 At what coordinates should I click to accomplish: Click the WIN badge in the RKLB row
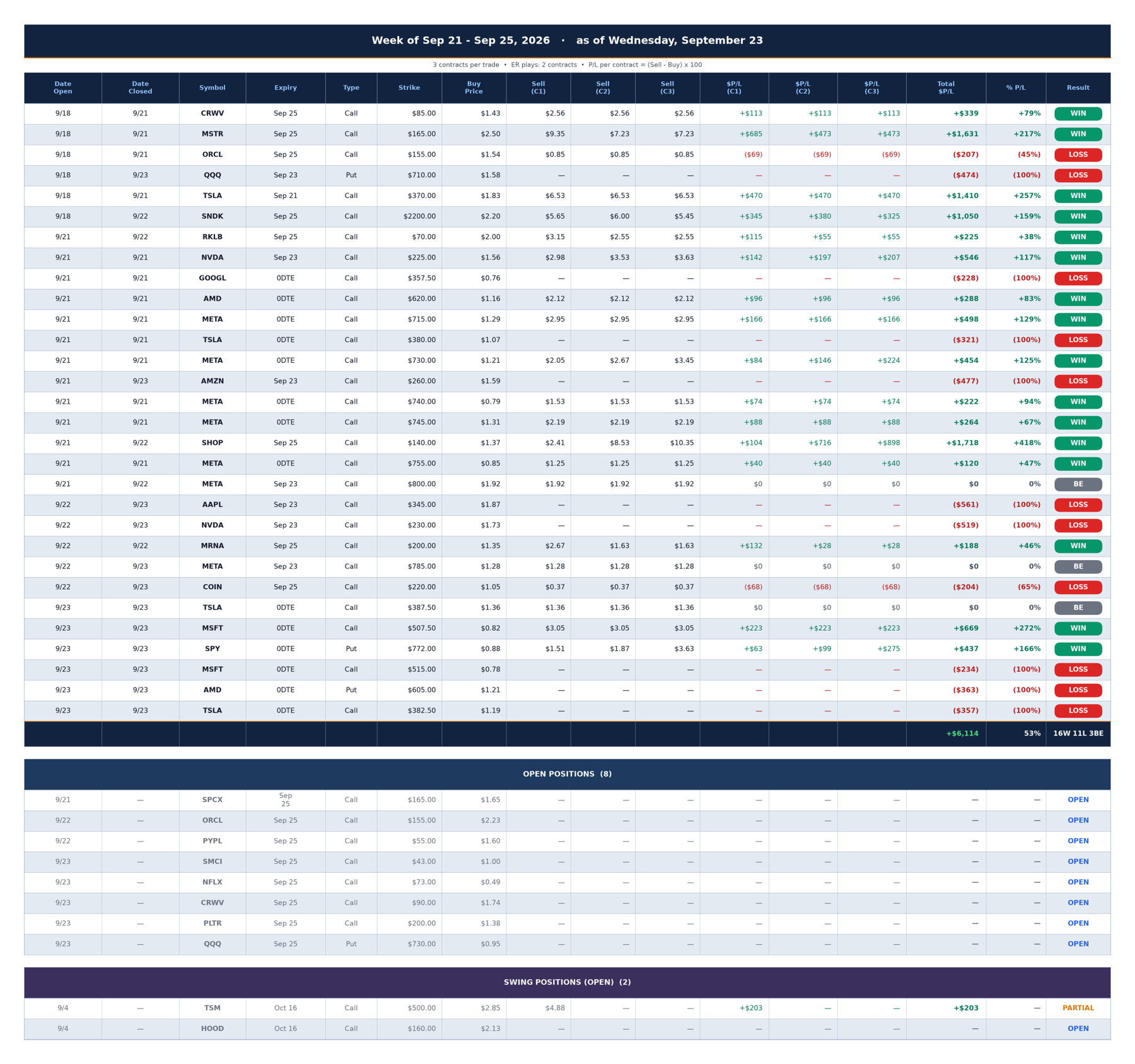pyautogui.click(x=1078, y=237)
